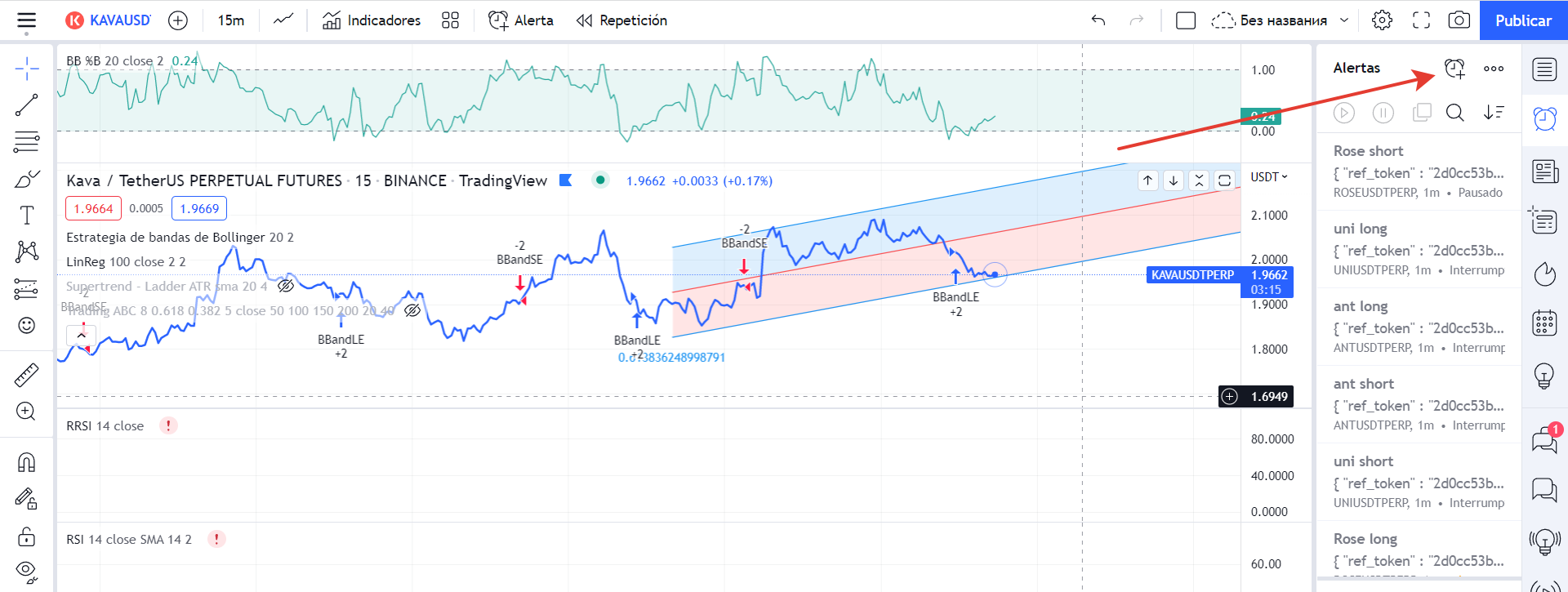This screenshot has height=592, width=1568.
Task: Add a symbol to compare with plus icon
Action: click(178, 20)
